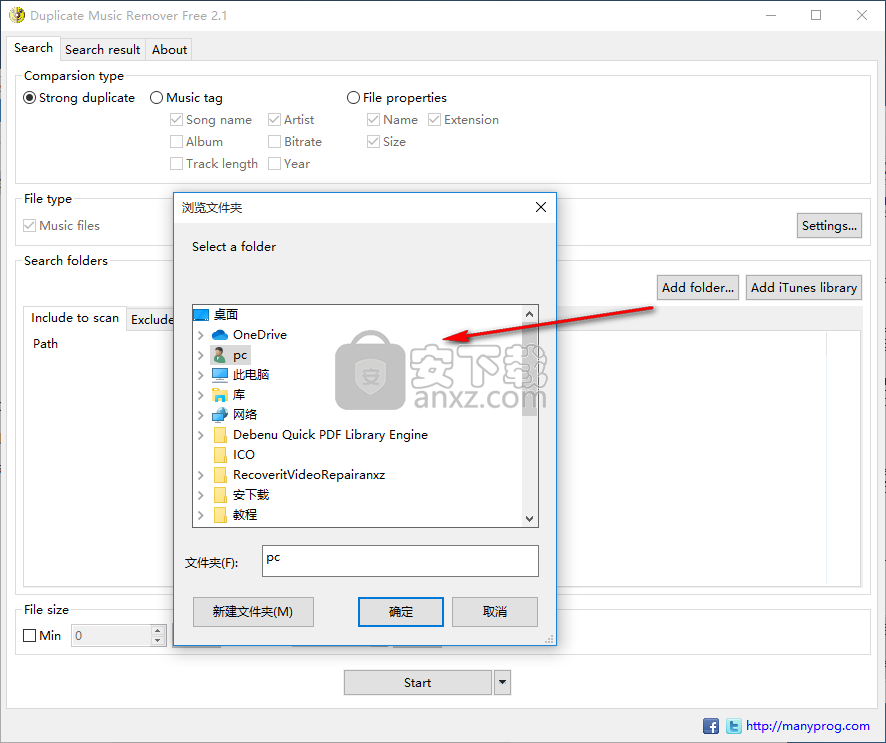Toggle the Song name checkbox
Viewport: 886px width, 743px height.
point(176,120)
